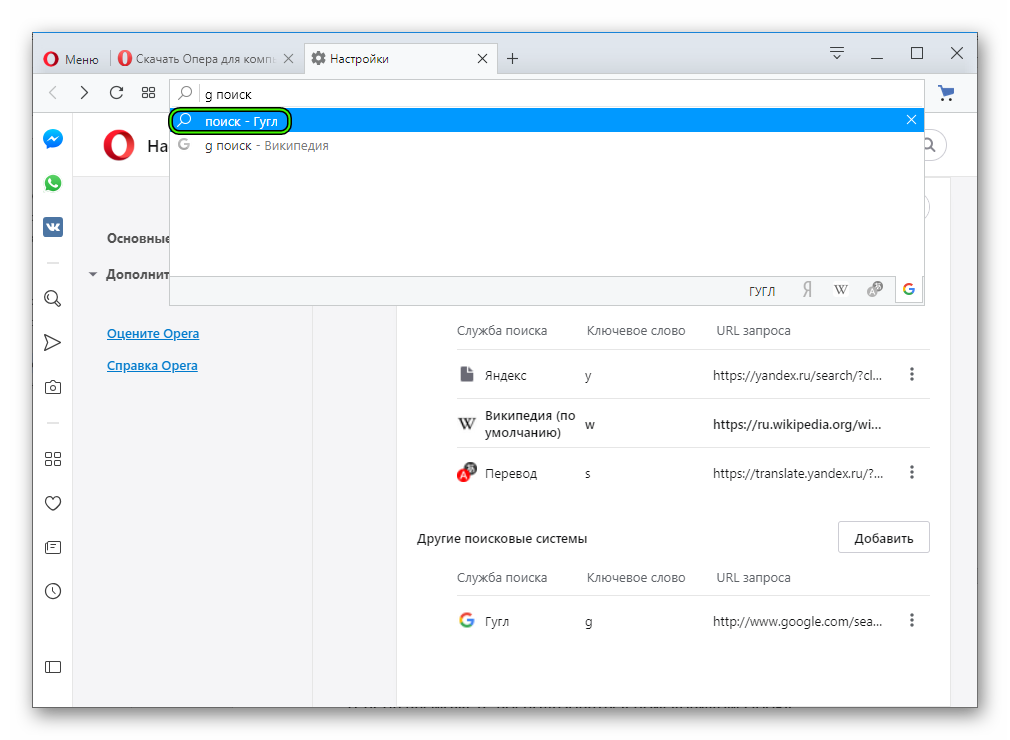Click the Гугл search engine entry
1010x740 pixels.
[497, 621]
